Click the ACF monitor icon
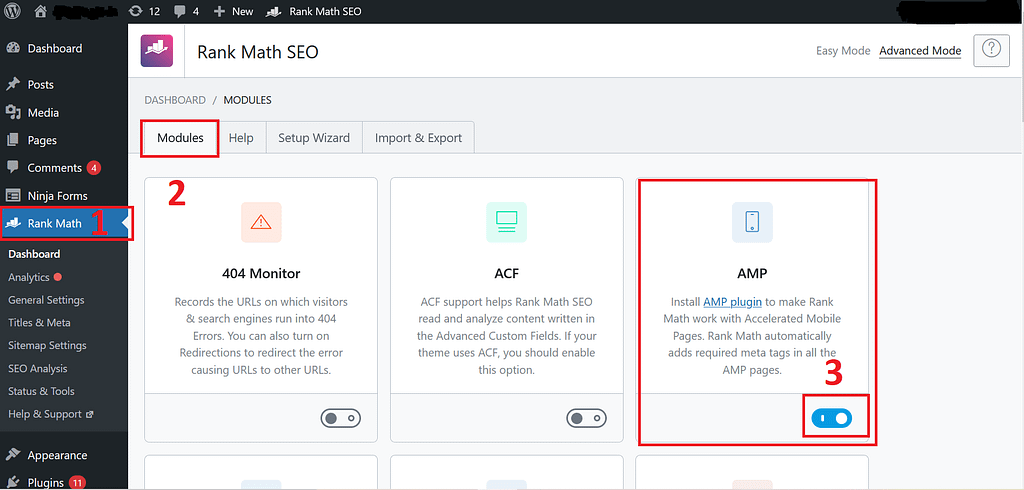 (507, 222)
